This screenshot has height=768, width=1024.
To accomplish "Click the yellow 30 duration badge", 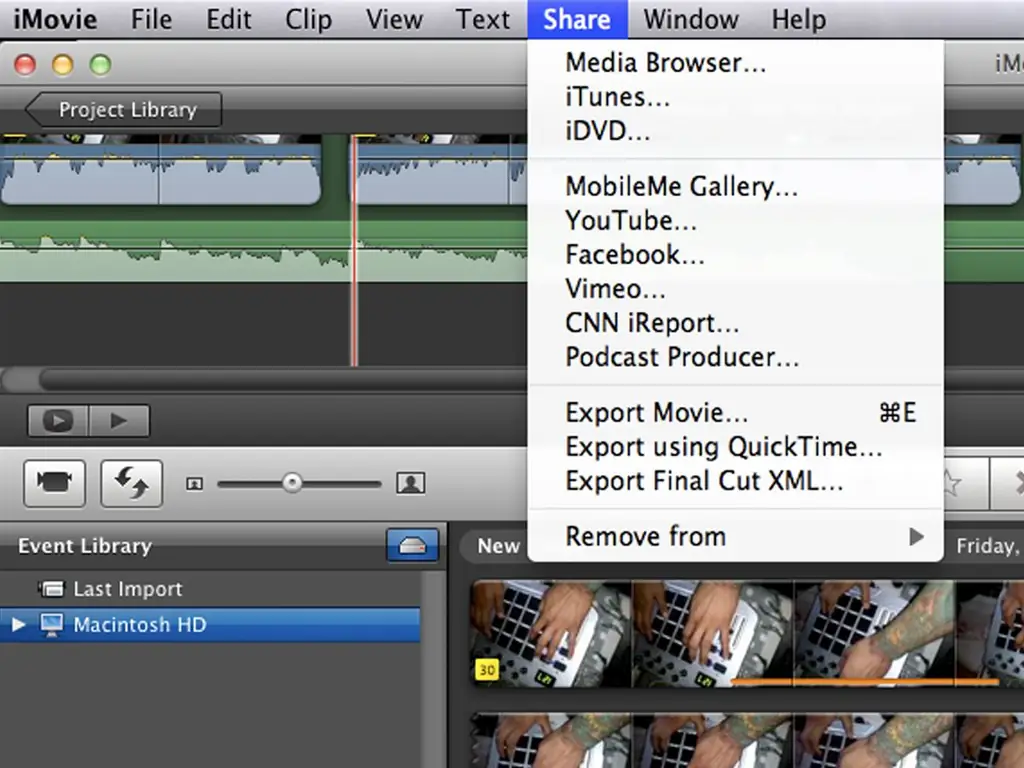I will tap(487, 669).
